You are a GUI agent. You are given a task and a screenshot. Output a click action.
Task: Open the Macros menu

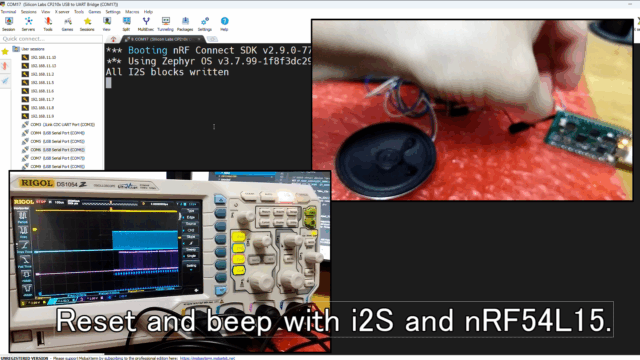click(x=132, y=12)
